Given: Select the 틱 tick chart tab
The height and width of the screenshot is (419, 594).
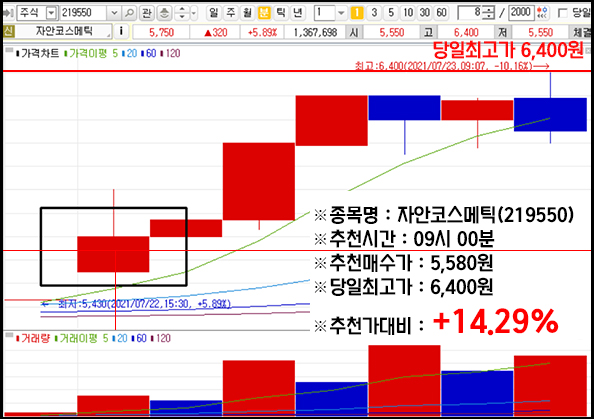Looking at the screenshot, I should coord(281,13).
